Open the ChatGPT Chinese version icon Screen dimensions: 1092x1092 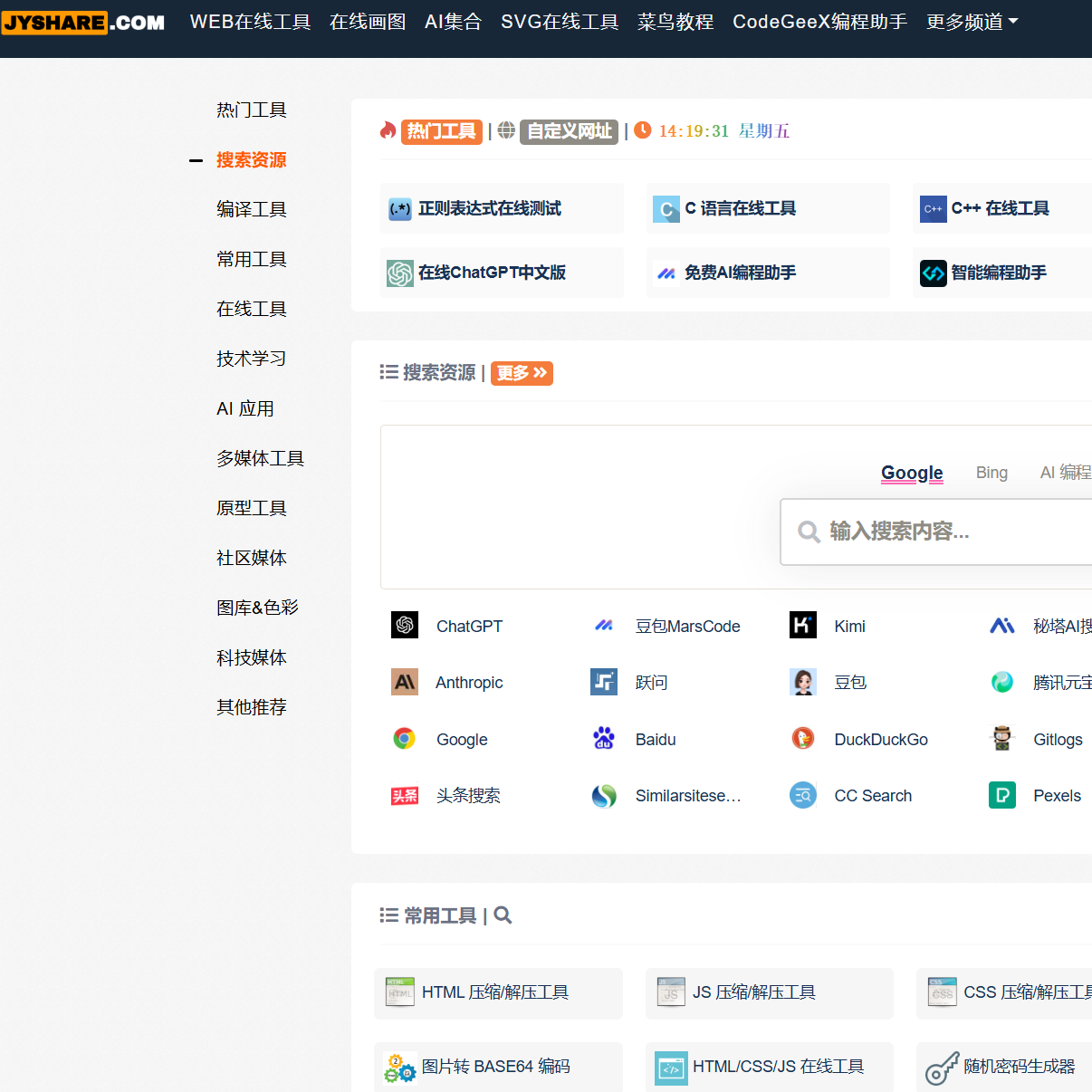click(400, 273)
